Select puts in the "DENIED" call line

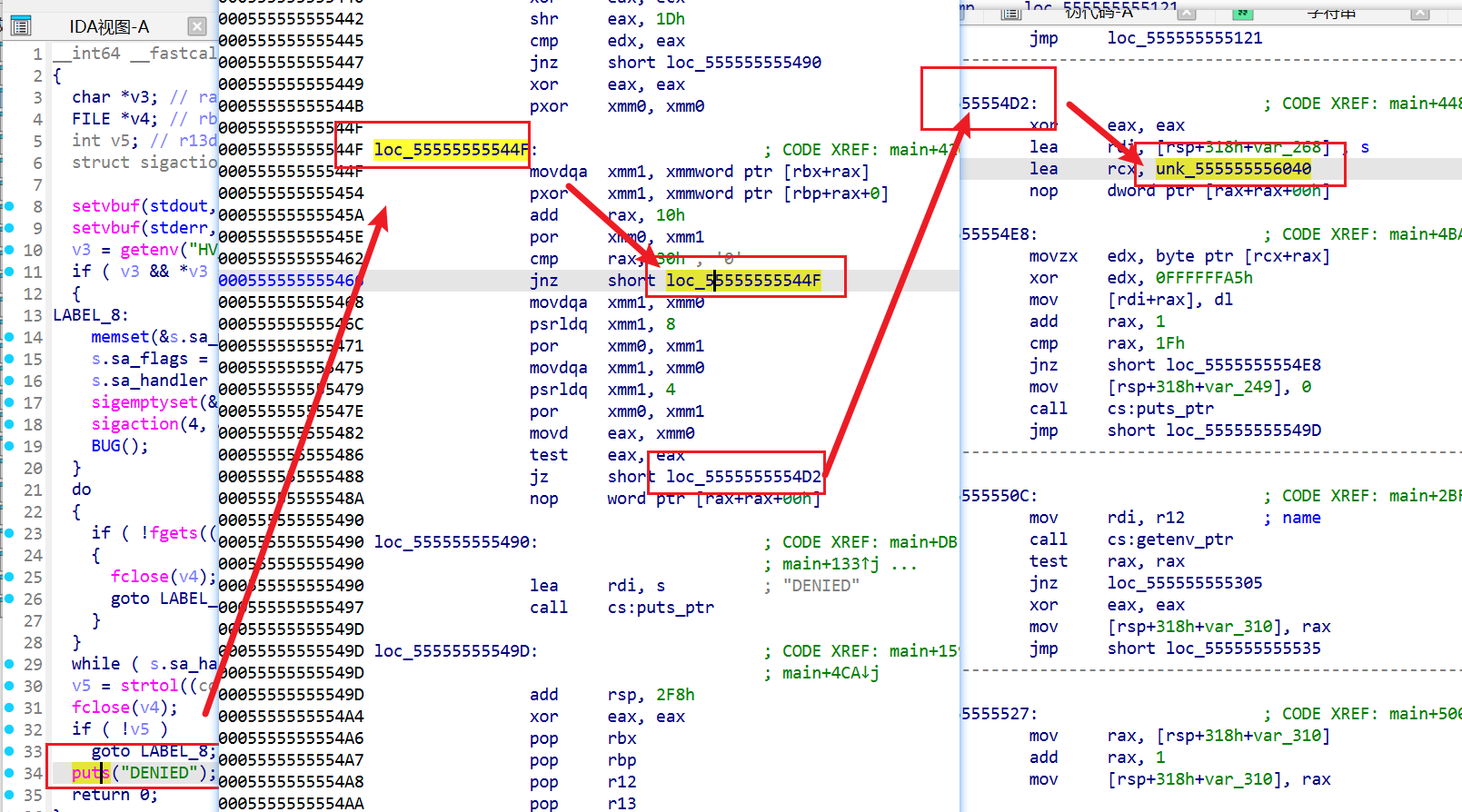point(90,773)
